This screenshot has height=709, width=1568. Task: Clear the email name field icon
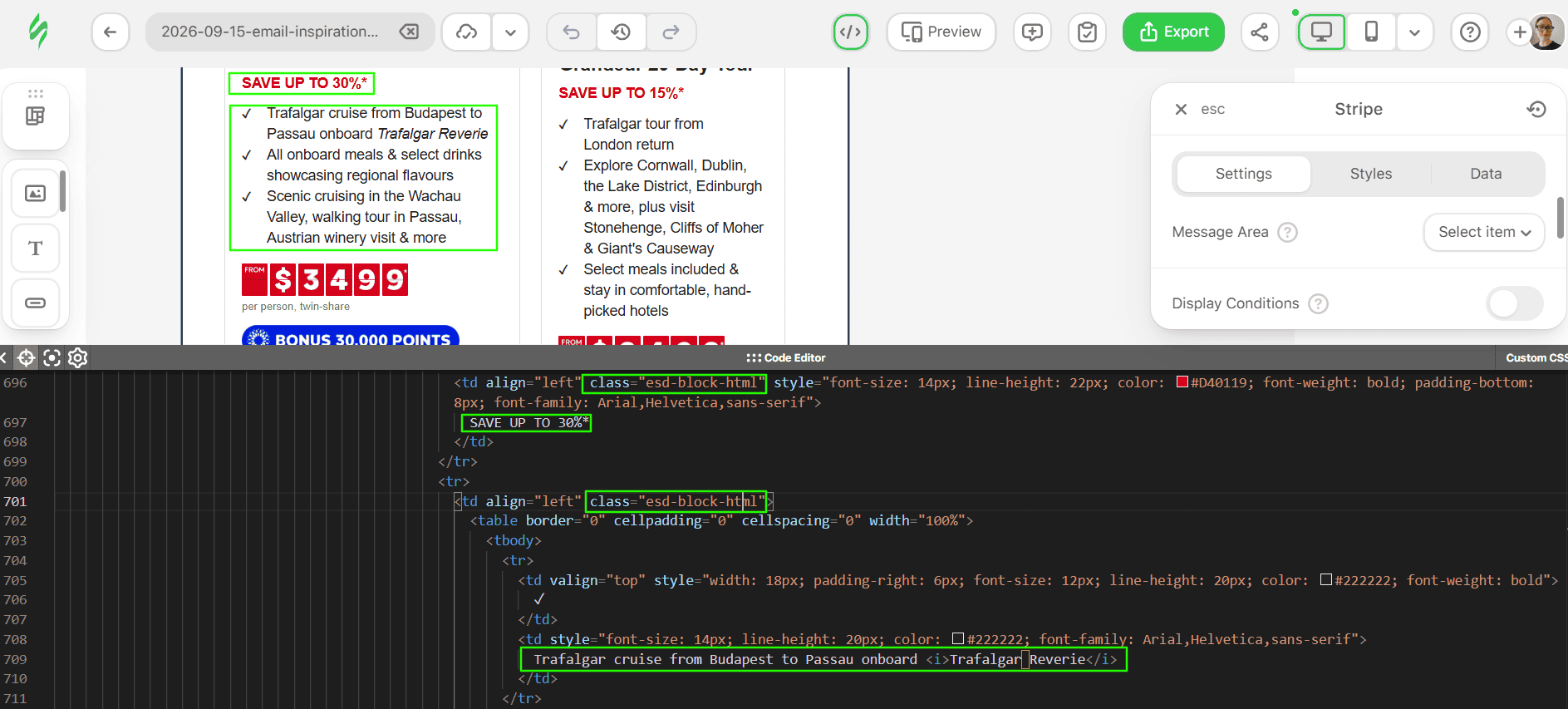[409, 32]
